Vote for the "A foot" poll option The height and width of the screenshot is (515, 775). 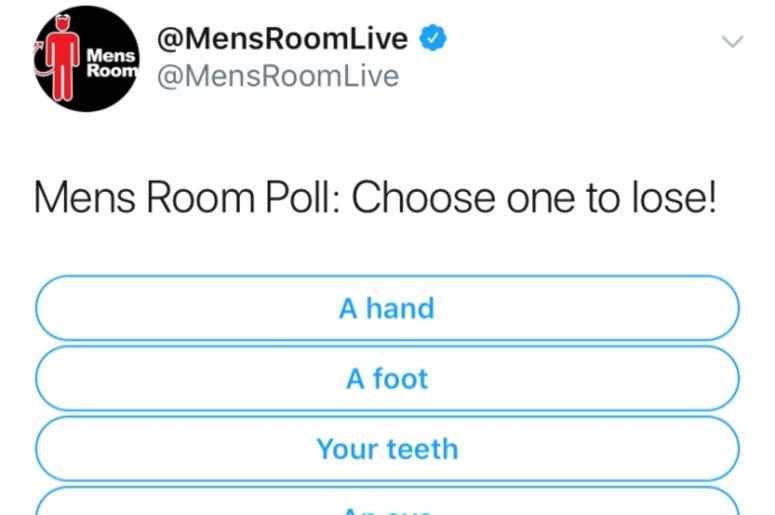[388, 378]
